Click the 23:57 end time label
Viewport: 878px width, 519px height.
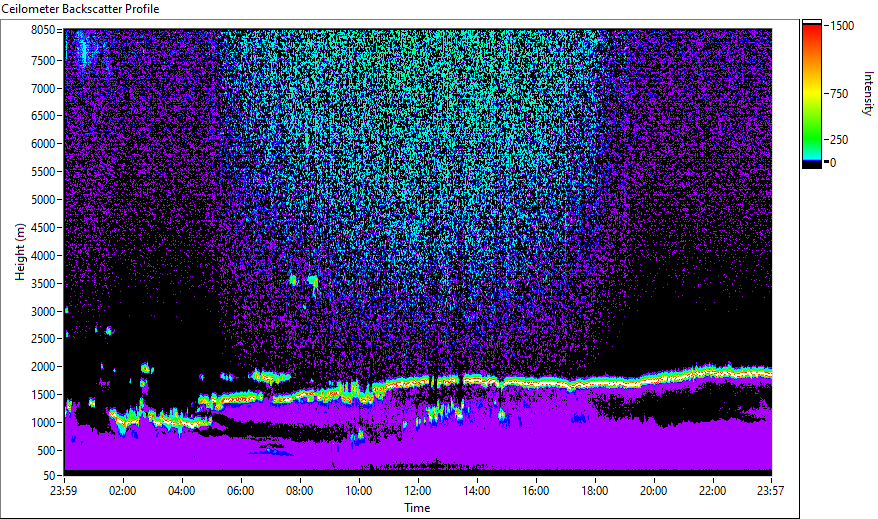point(770,491)
